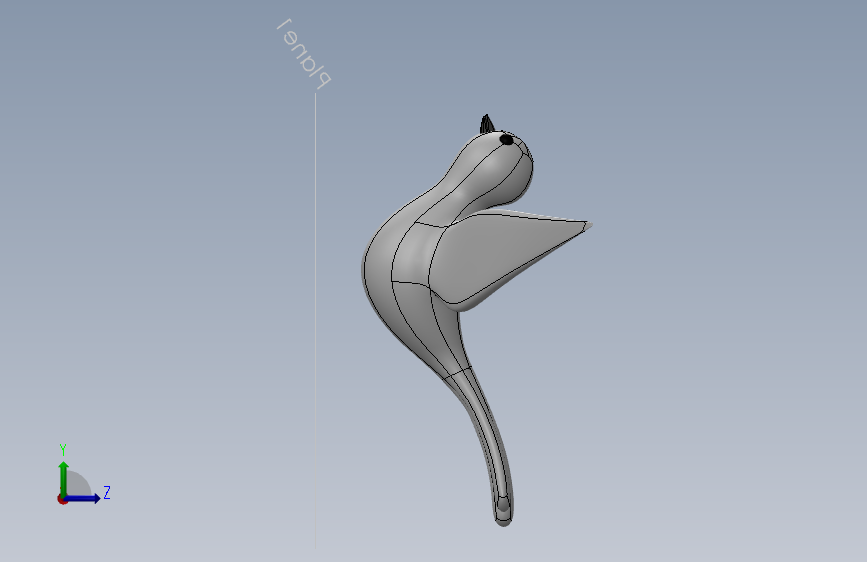Click the coordinate triad's green Y axis arrow
This screenshot has height=562, width=867.
64,479
